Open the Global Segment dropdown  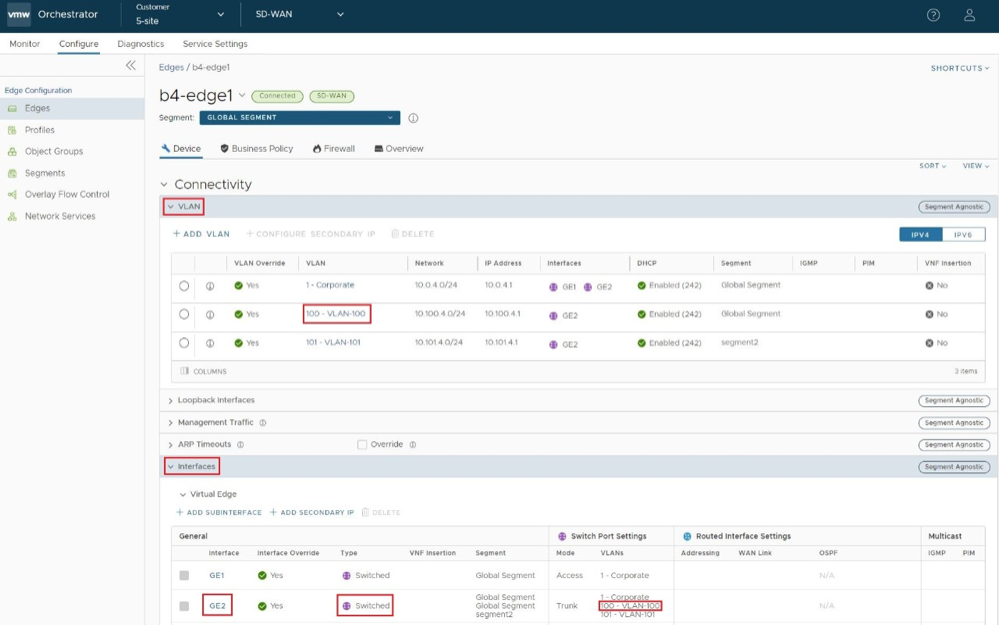tap(299, 118)
